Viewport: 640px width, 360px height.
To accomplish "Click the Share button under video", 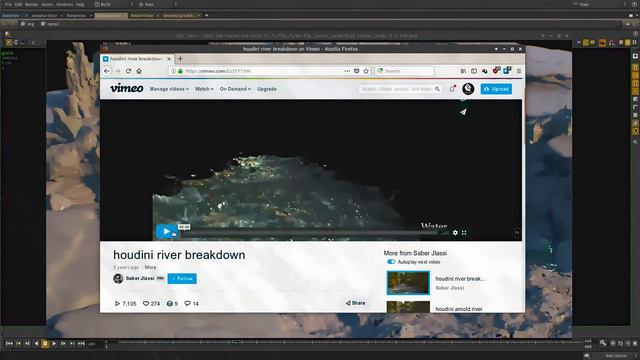I will point(356,303).
